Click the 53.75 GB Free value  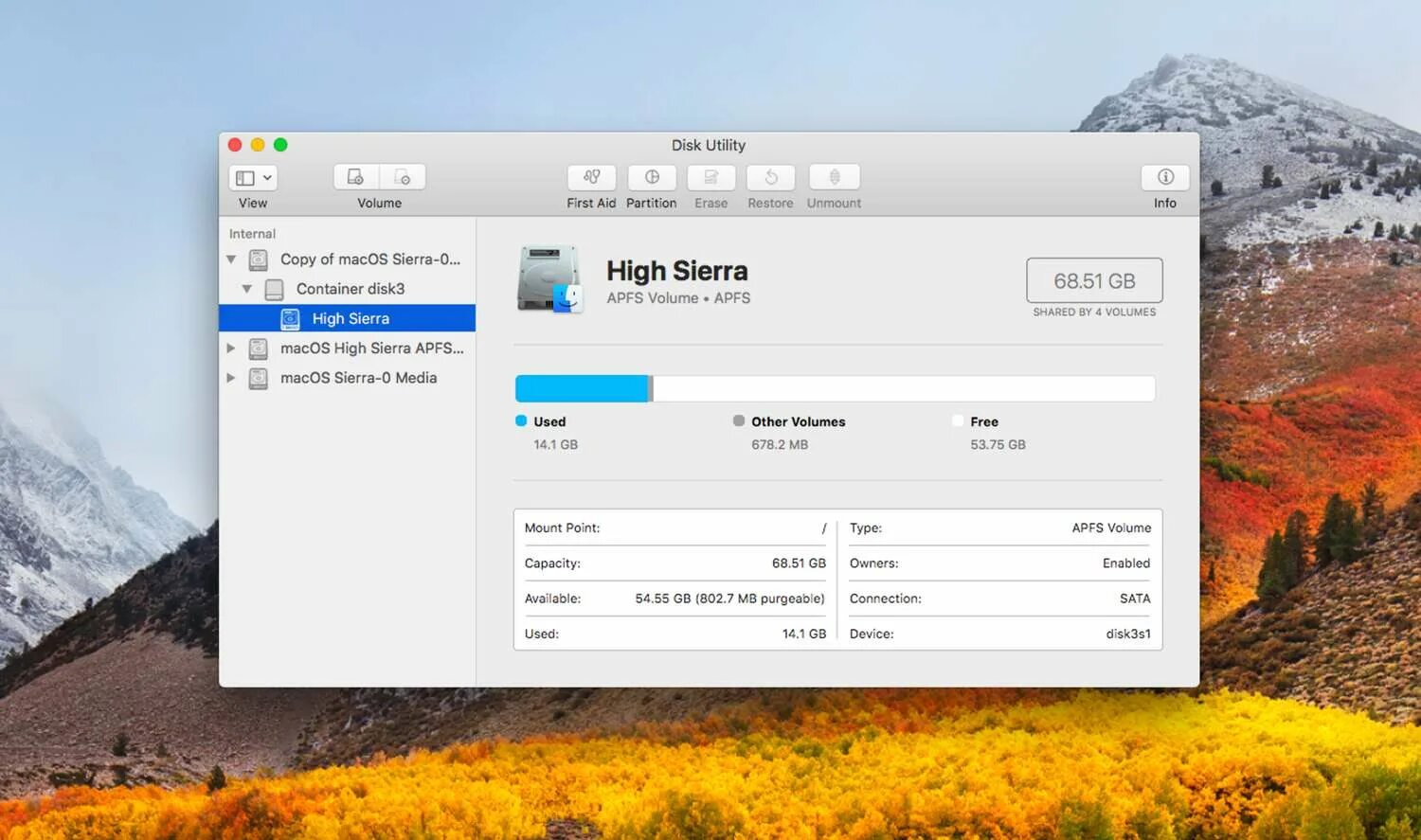click(998, 444)
